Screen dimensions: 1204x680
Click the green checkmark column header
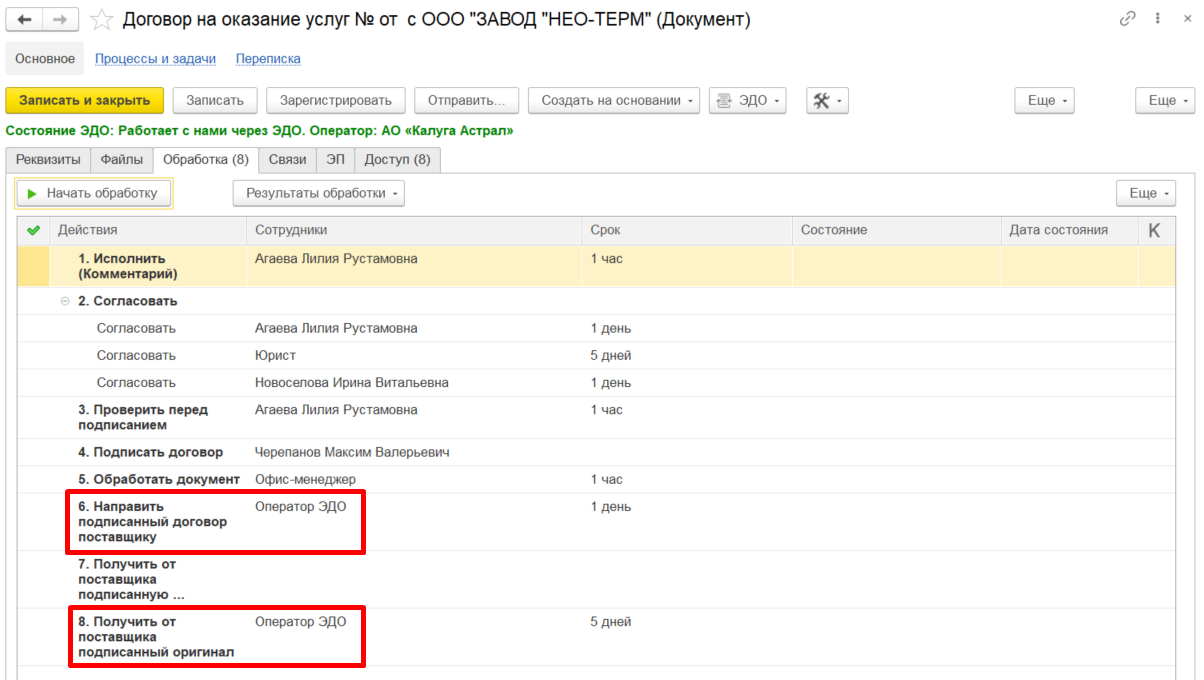click(33, 230)
